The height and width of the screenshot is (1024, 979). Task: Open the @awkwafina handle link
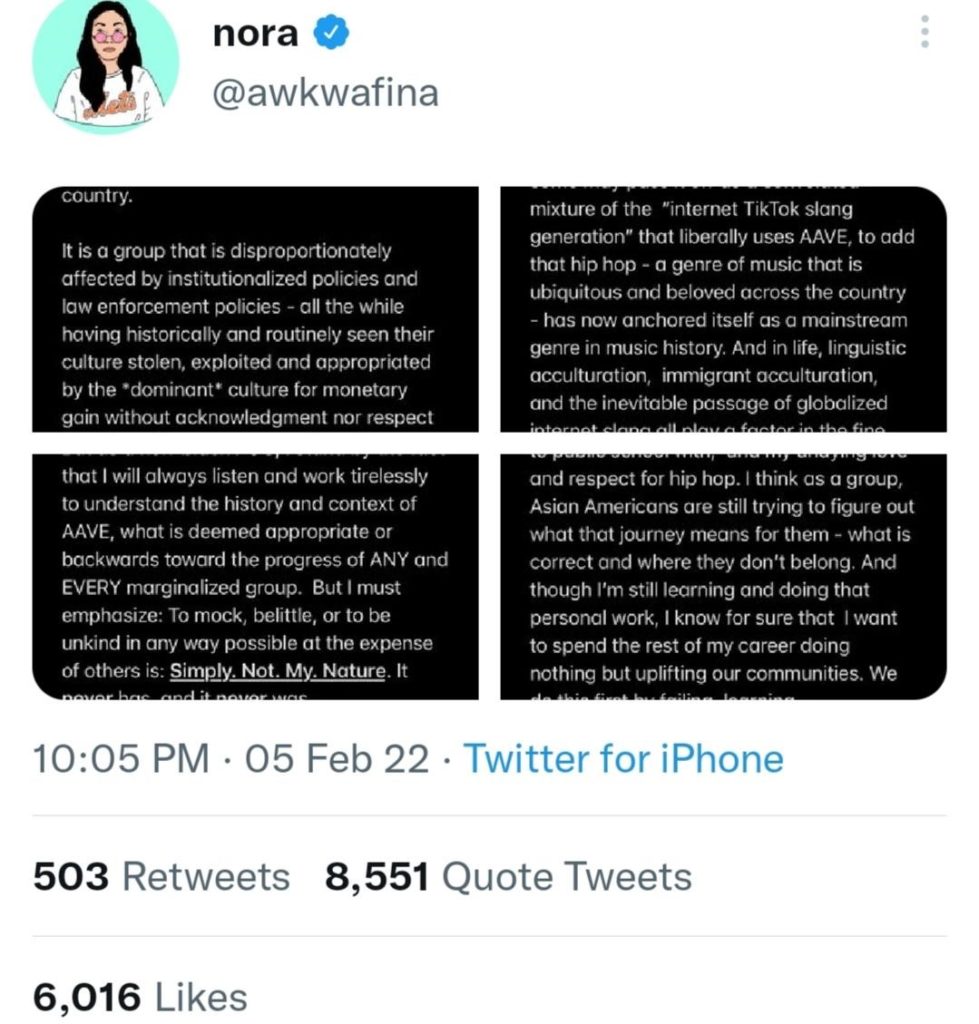325,93
